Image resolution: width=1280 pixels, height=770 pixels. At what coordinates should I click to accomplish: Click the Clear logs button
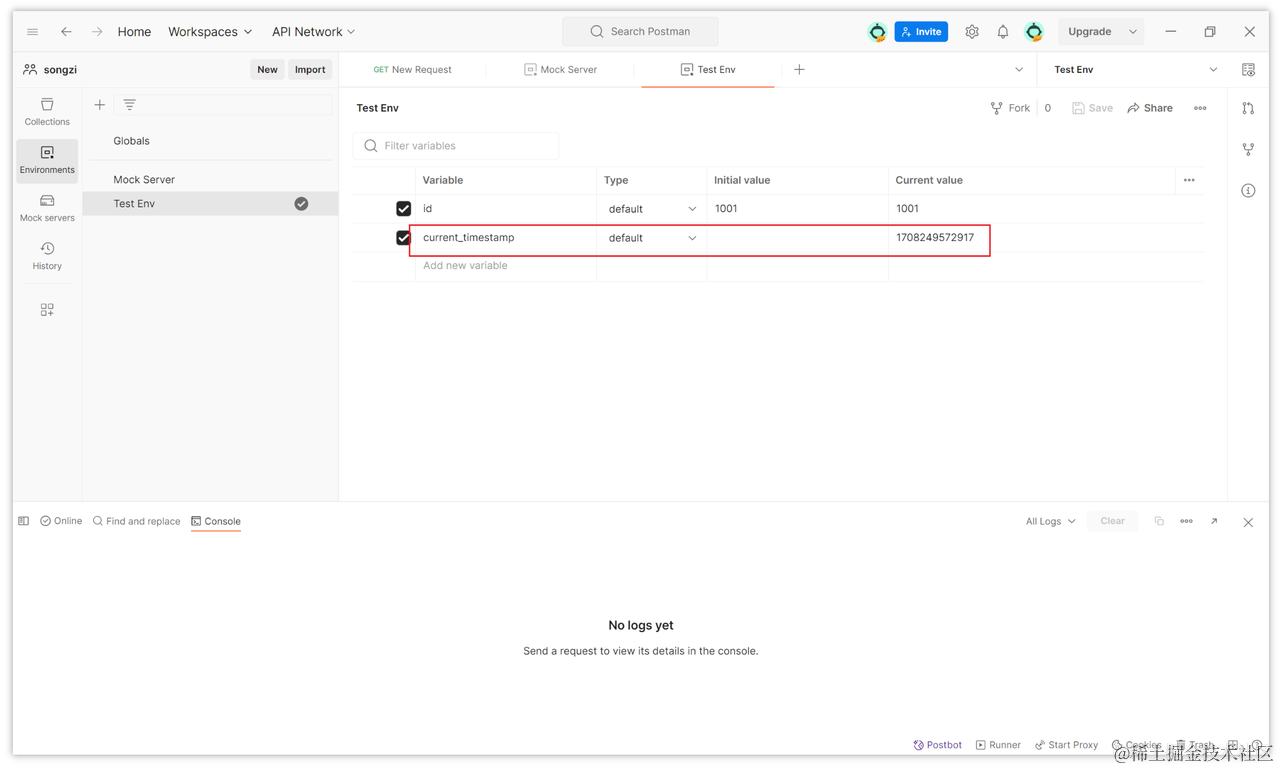(1112, 521)
